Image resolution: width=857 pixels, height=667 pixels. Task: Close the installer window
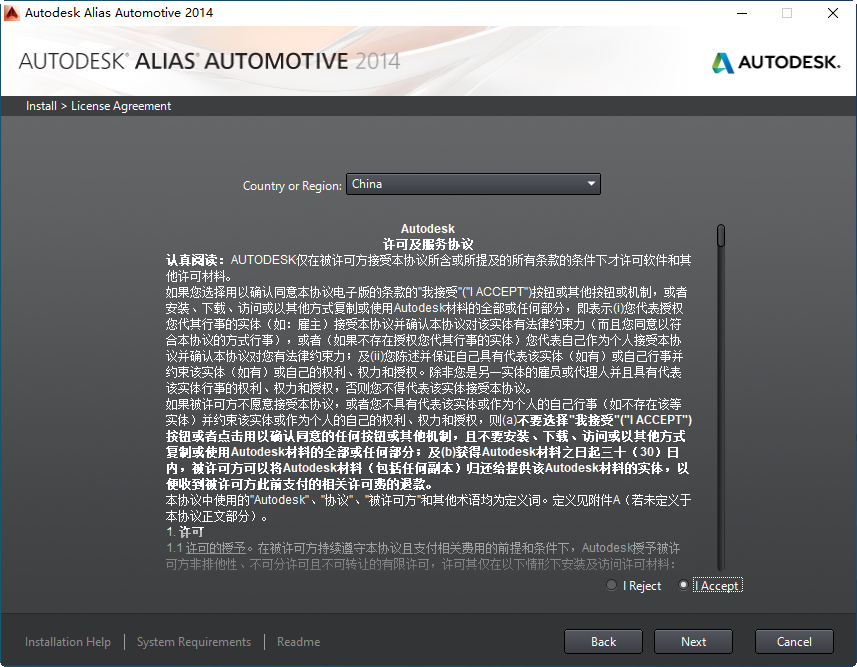pyautogui.click(x=832, y=13)
